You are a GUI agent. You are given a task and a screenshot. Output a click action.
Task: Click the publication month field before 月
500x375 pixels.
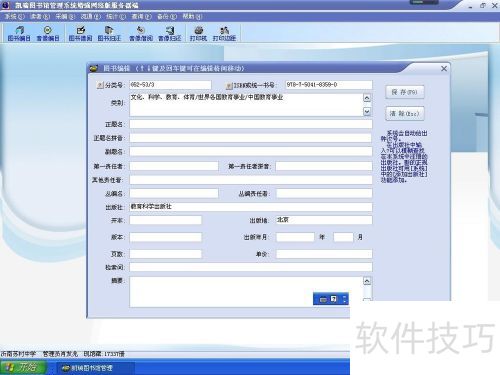[x=343, y=237]
